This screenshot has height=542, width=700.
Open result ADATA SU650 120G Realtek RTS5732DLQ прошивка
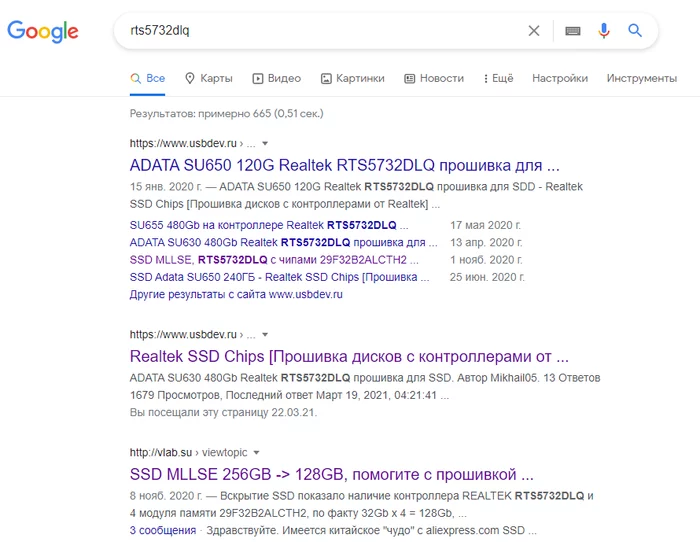click(x=344, y=165)
